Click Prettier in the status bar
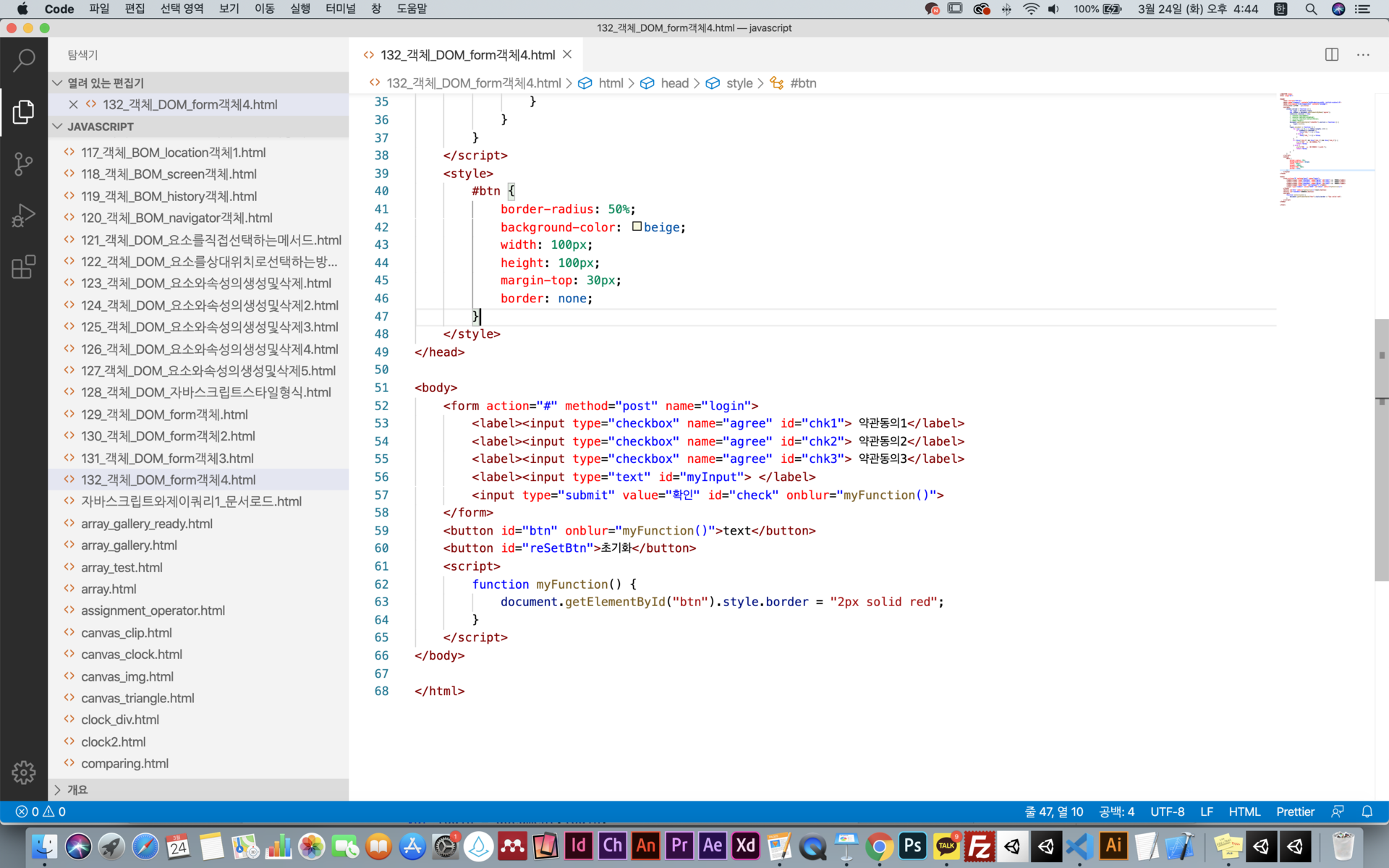The image size is (1389, 868). (x=1295, y=812)
